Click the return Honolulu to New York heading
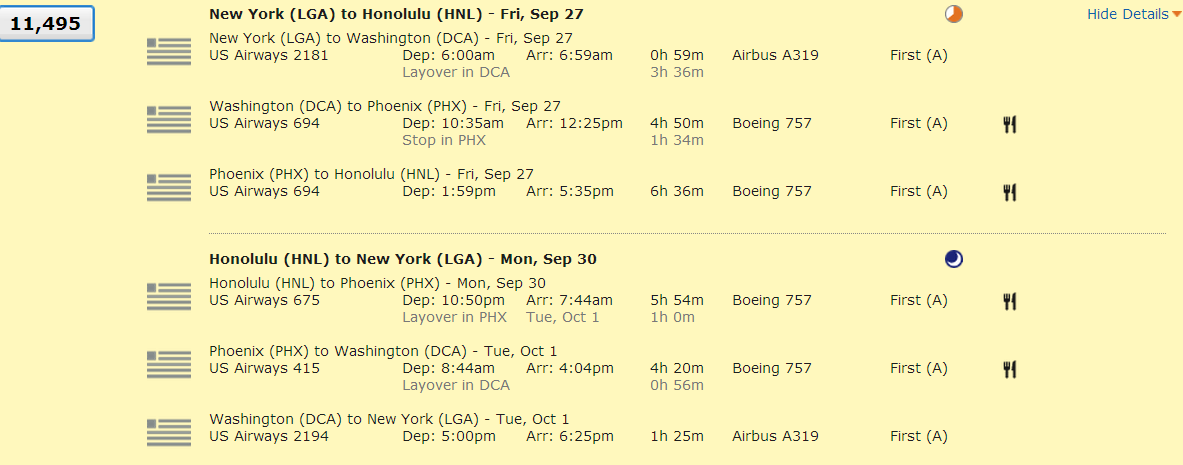This screenshot has width=1183, height=465. pyautogui.click(x=402, y=259)
